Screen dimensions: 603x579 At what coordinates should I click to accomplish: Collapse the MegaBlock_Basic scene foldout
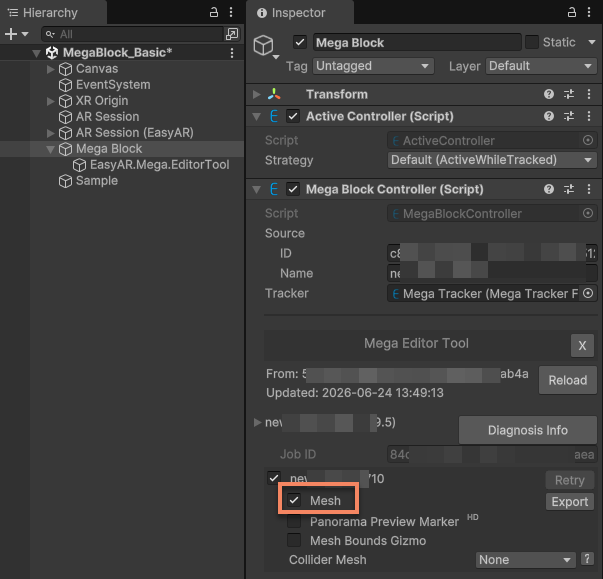point(37,53)
